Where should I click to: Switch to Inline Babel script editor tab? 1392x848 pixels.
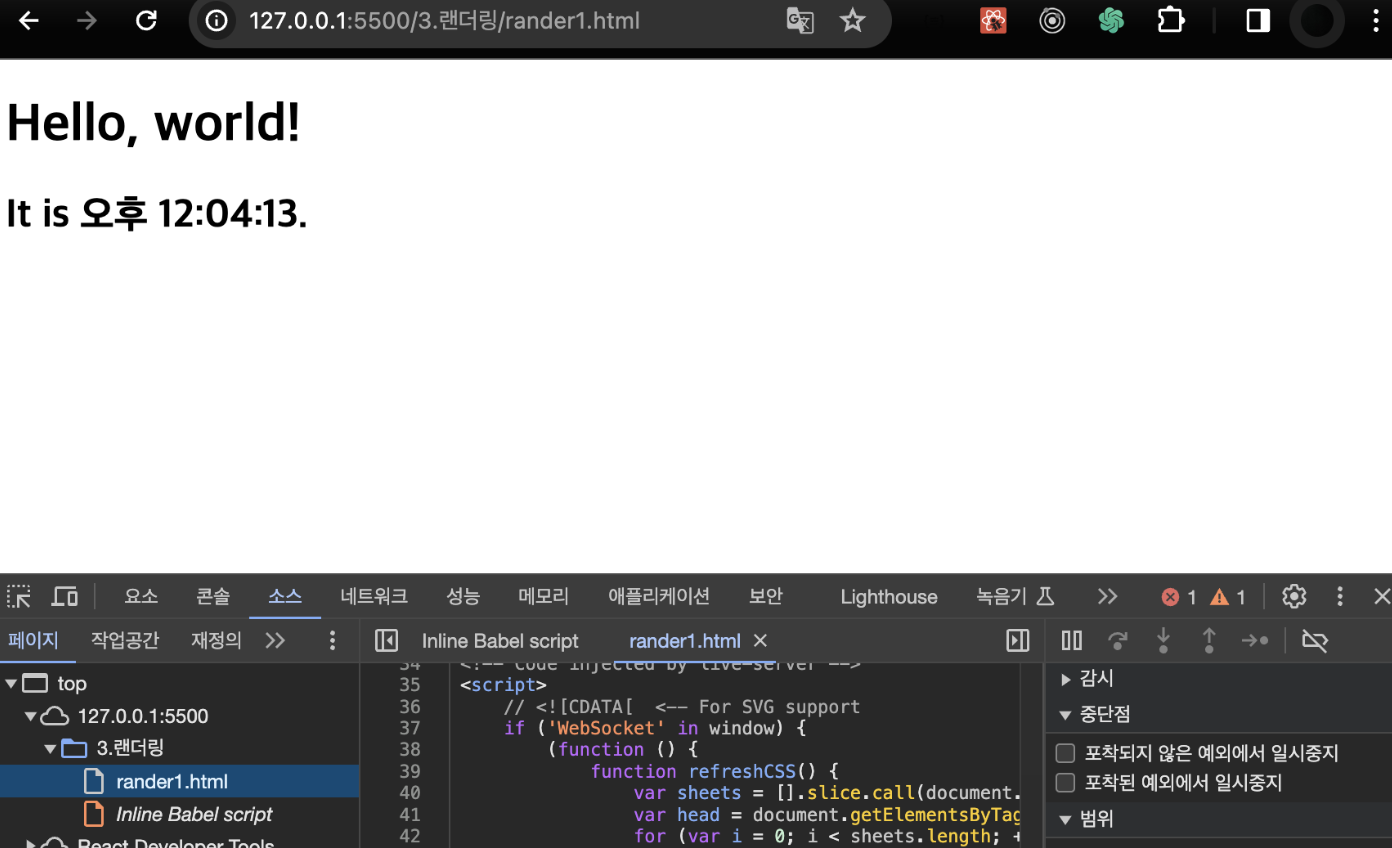coord(500,641)
